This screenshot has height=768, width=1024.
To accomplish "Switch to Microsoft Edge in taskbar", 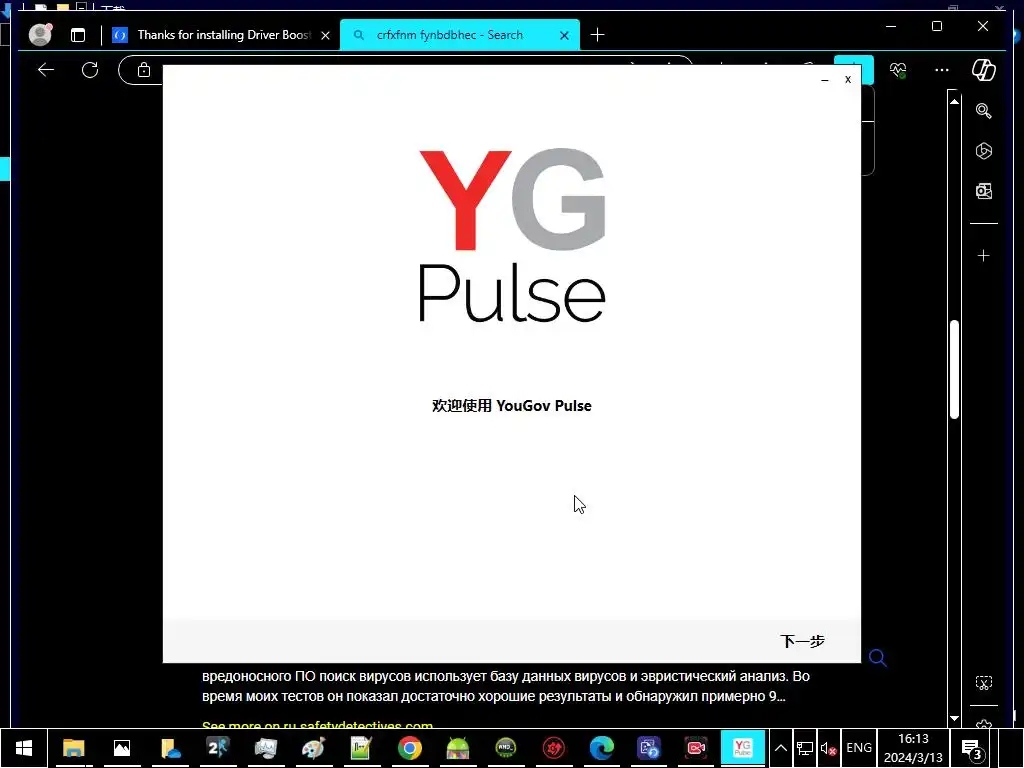I will [601, 748].
